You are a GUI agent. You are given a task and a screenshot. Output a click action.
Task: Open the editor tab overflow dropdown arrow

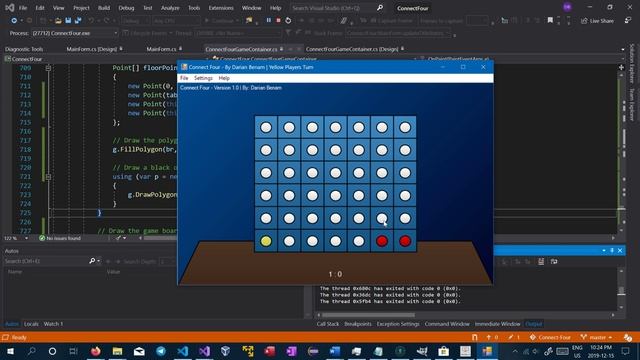622,49
